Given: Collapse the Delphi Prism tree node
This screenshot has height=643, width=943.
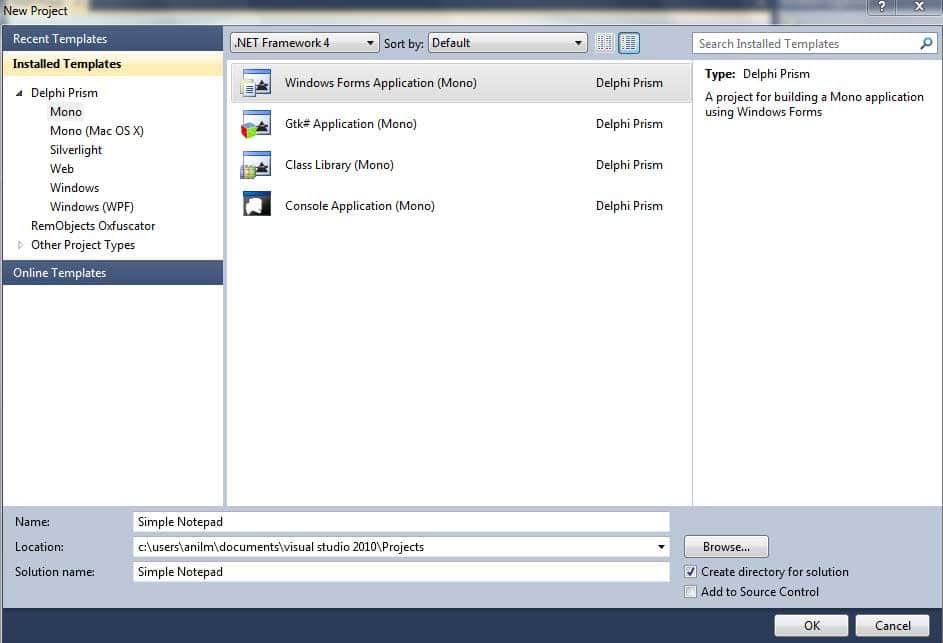Looking at the screenshot, I should [x=20, y=93].
